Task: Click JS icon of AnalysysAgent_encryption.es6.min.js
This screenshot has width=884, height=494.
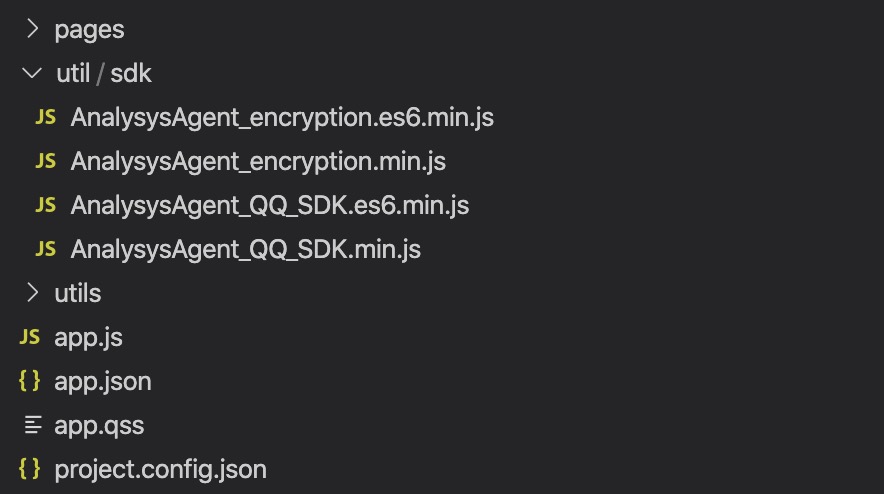Action: pos(46,117)
